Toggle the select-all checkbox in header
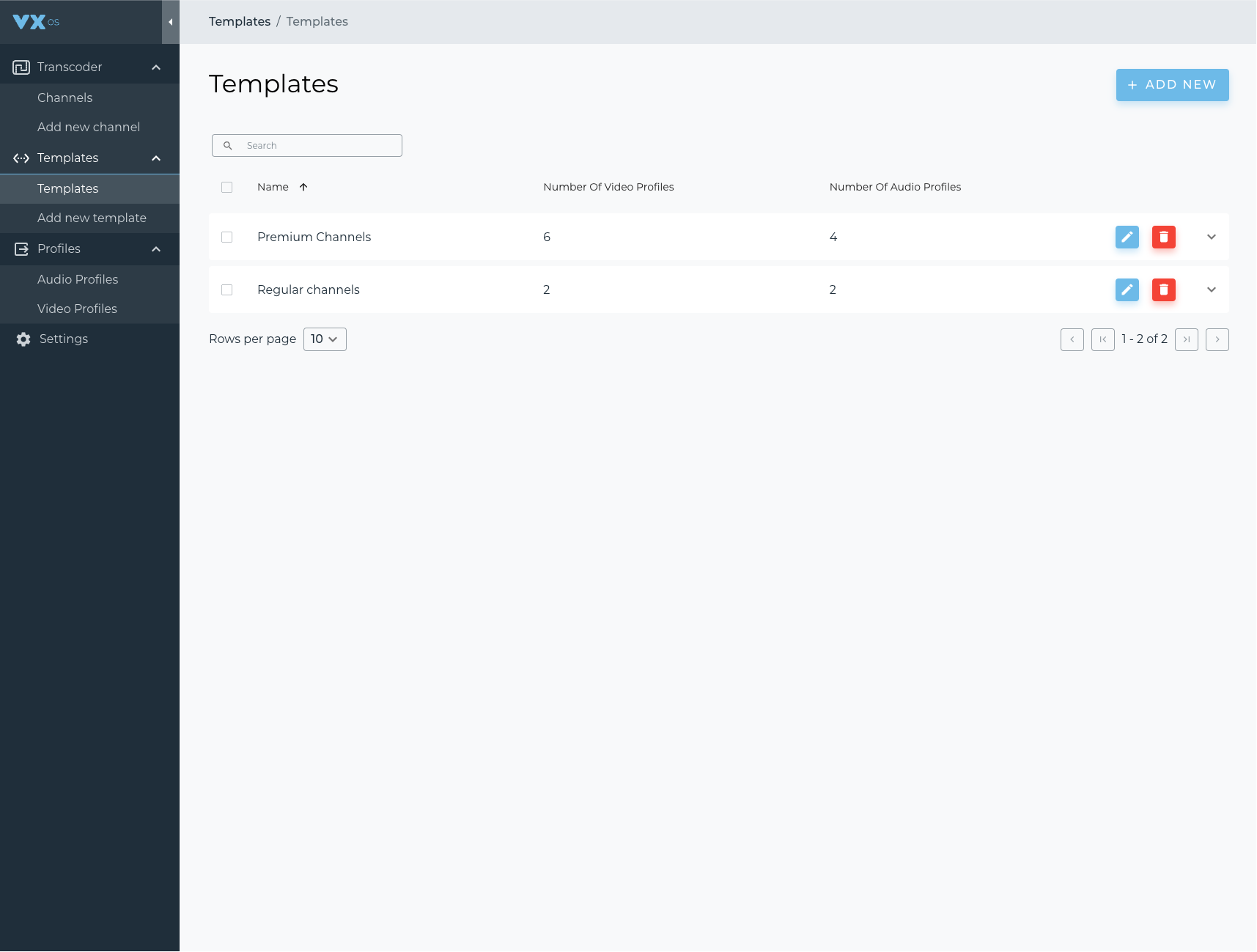Image resolution: width=1257 pixels, height=952 pixels. click(x=227, y=188)
